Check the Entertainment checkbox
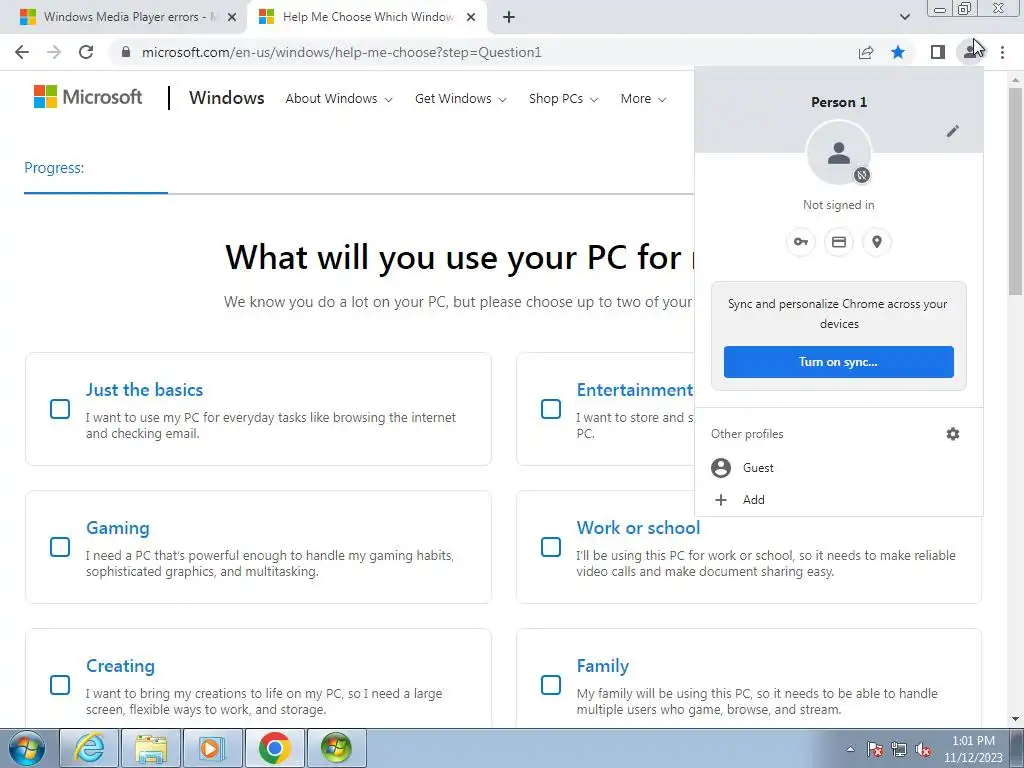1024x768 pixels. pyautogui.click(x=551, y=409)
